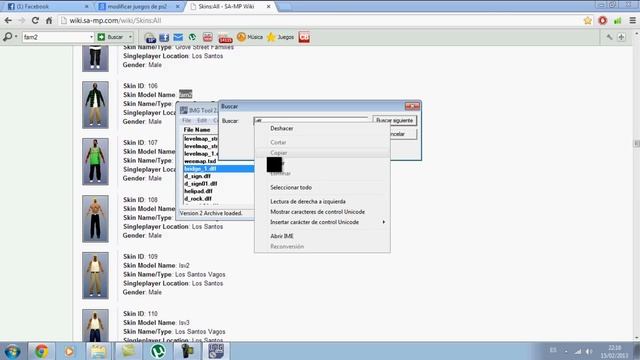This screenshot has height=360, width=640.
Task: Click the red CB toolbar icon
Action: pos(304,37)
